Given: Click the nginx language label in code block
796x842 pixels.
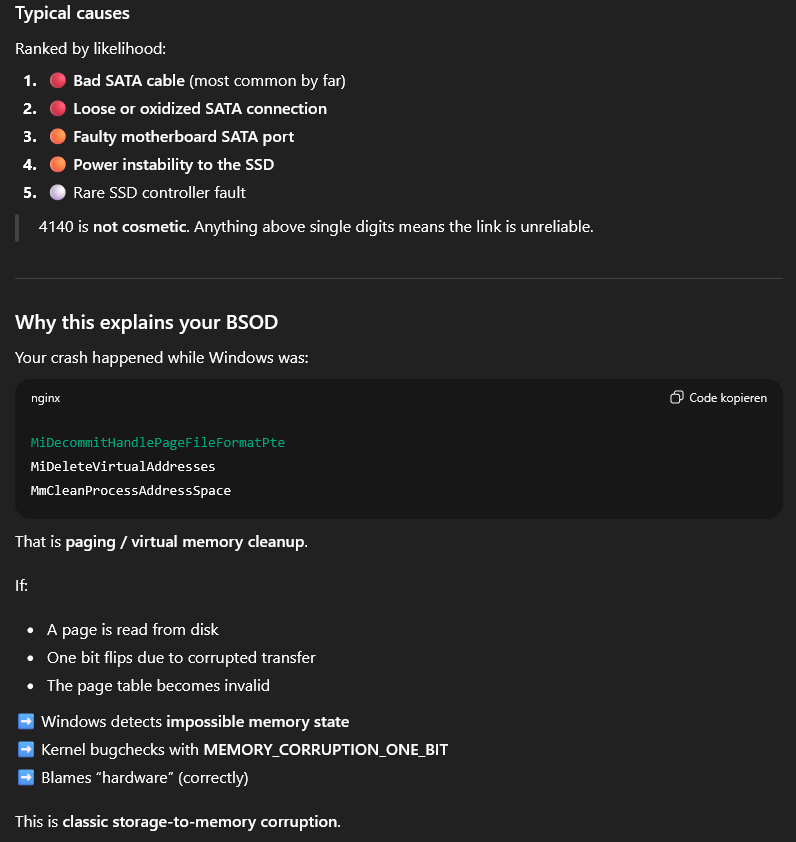Looking at the screenshot, I should point(46,398).
